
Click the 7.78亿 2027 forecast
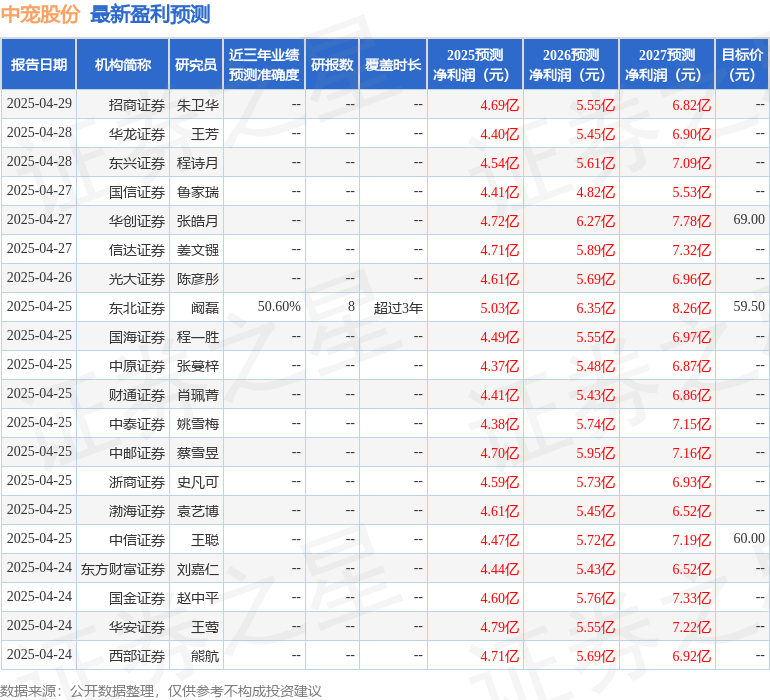[x=691, y=221]
